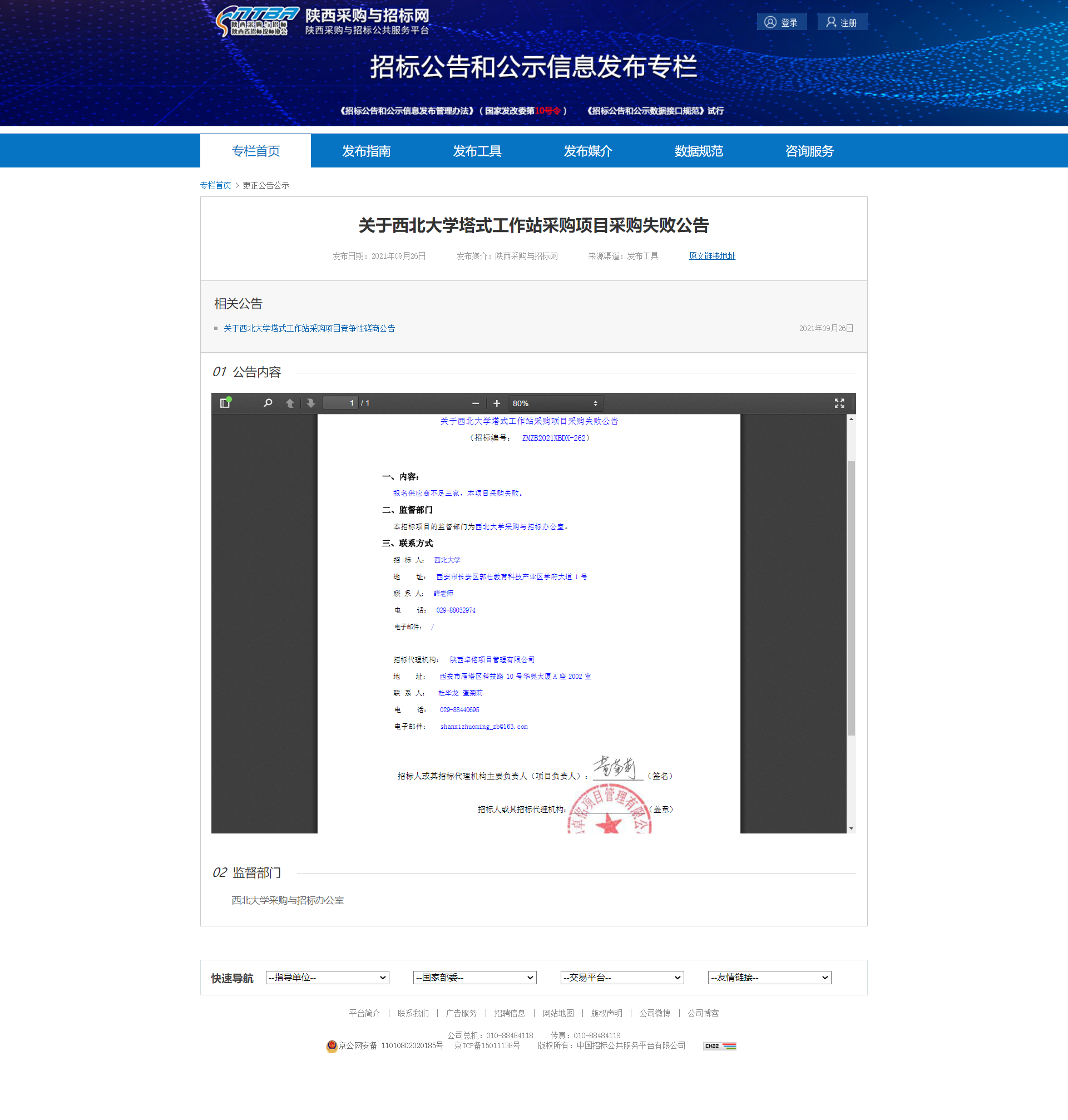Zoom in the PDF with plus

point(496,403)
